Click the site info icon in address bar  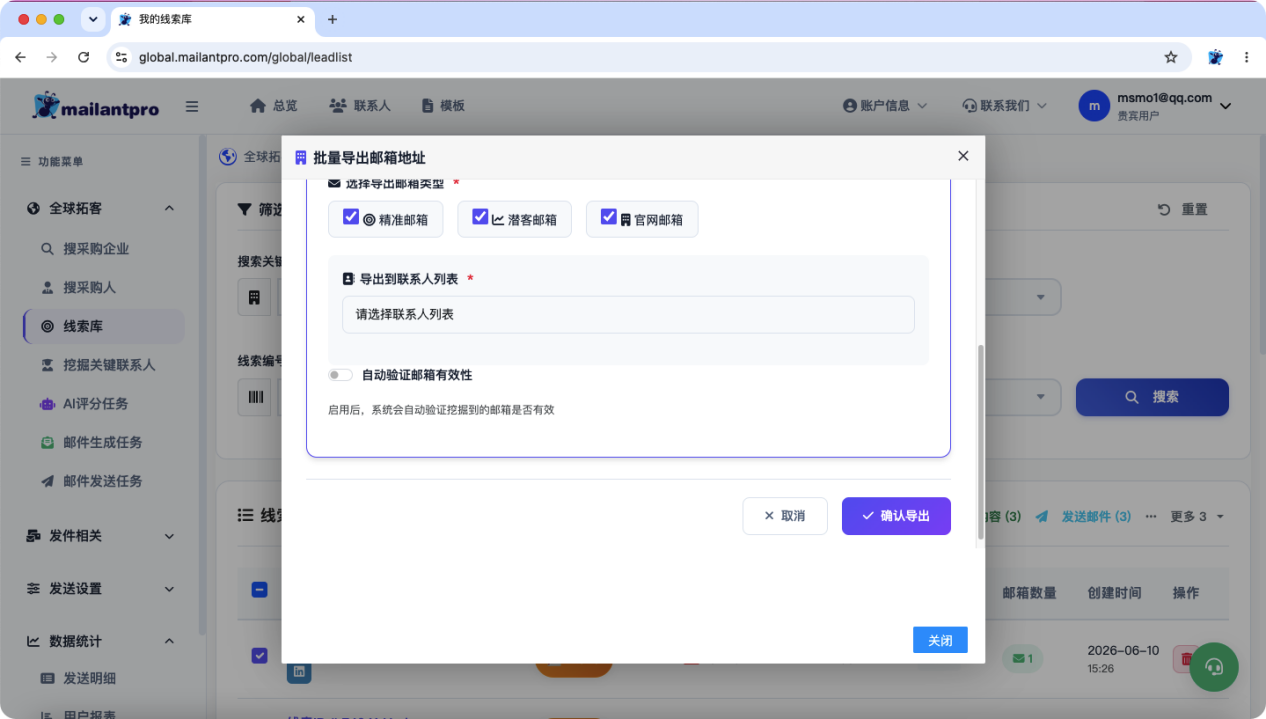tap(121, 57)
